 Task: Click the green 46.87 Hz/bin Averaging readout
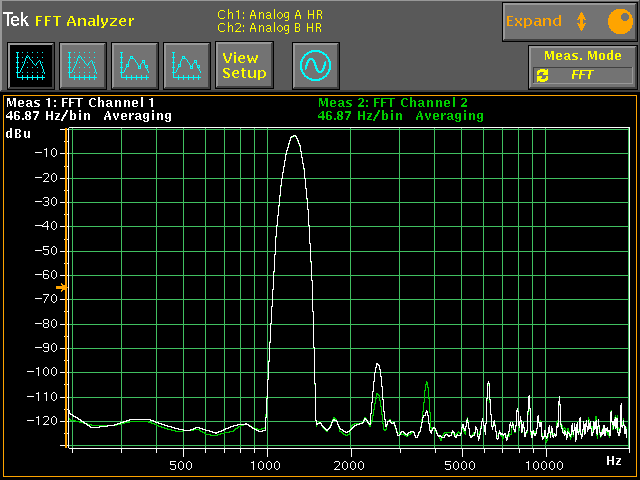400,116
